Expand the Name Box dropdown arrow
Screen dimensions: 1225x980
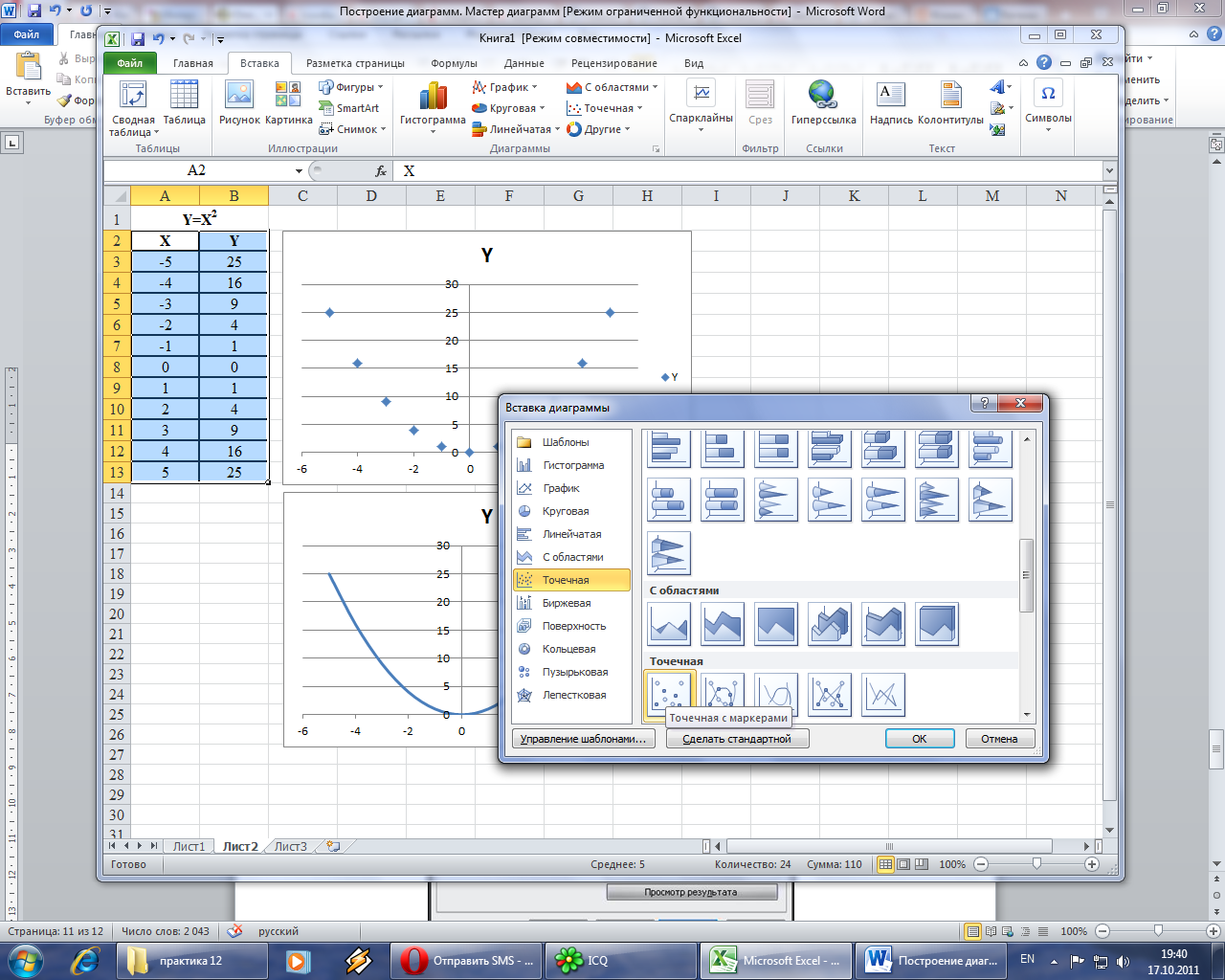point(299,171)
